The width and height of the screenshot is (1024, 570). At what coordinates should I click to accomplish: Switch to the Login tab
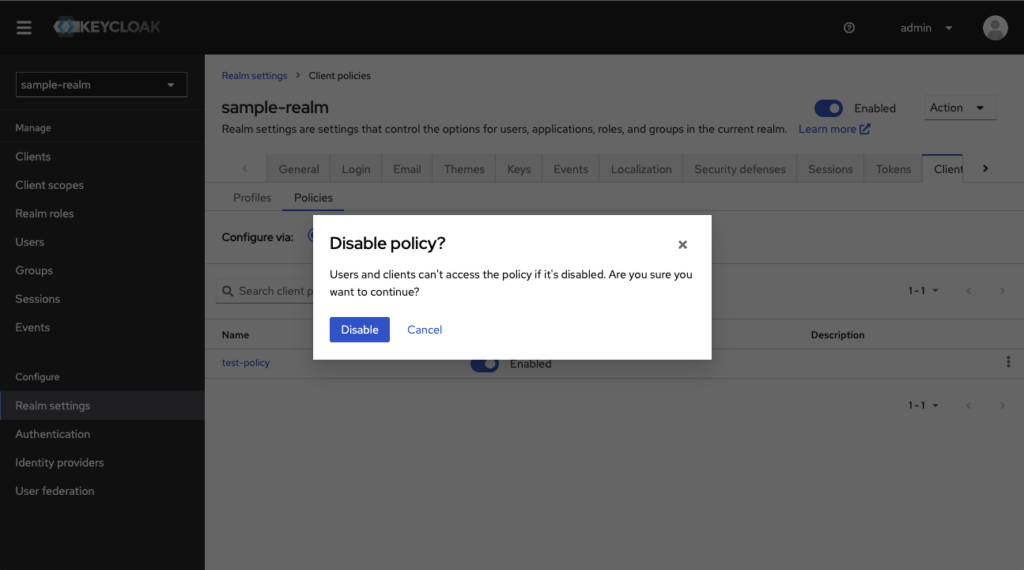356,169
